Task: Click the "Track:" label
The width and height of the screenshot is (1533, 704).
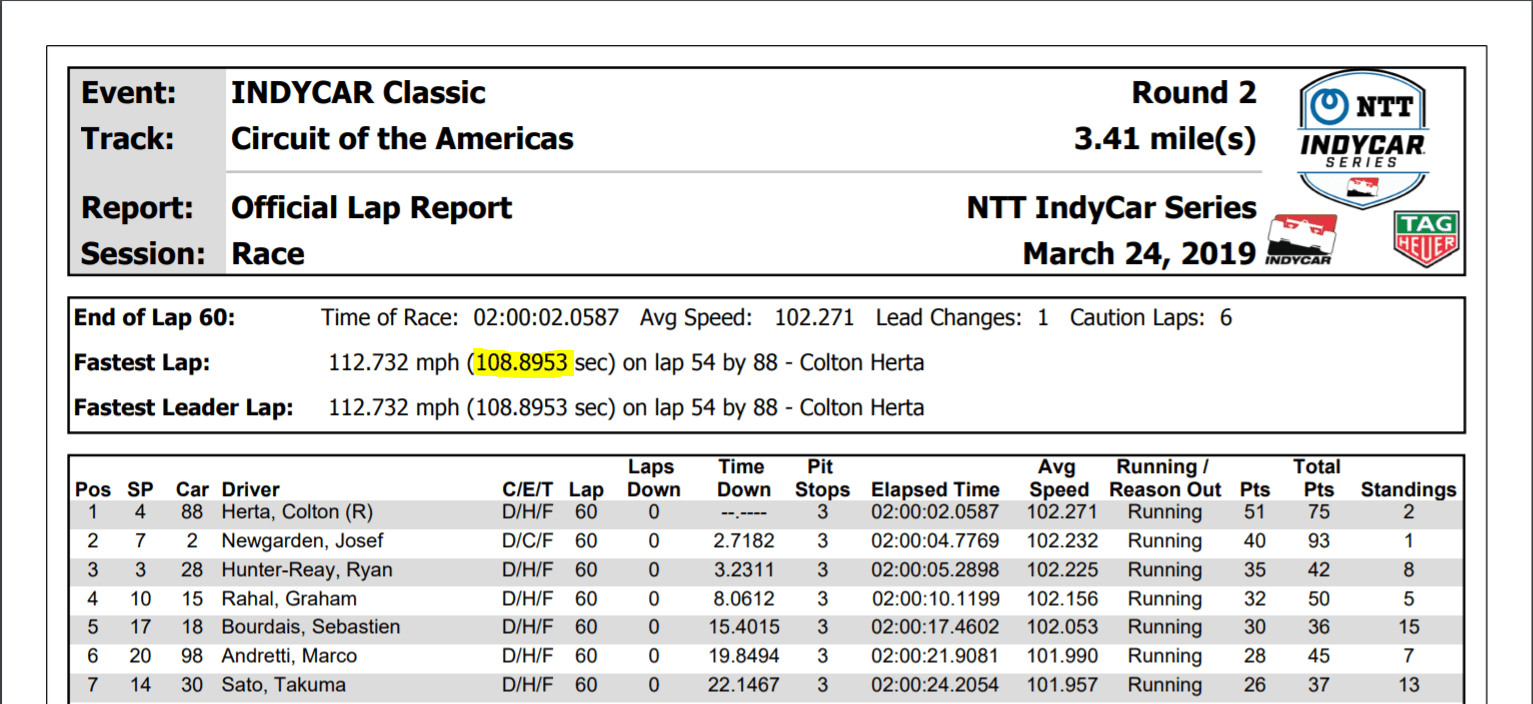Action: coord(127,139)
